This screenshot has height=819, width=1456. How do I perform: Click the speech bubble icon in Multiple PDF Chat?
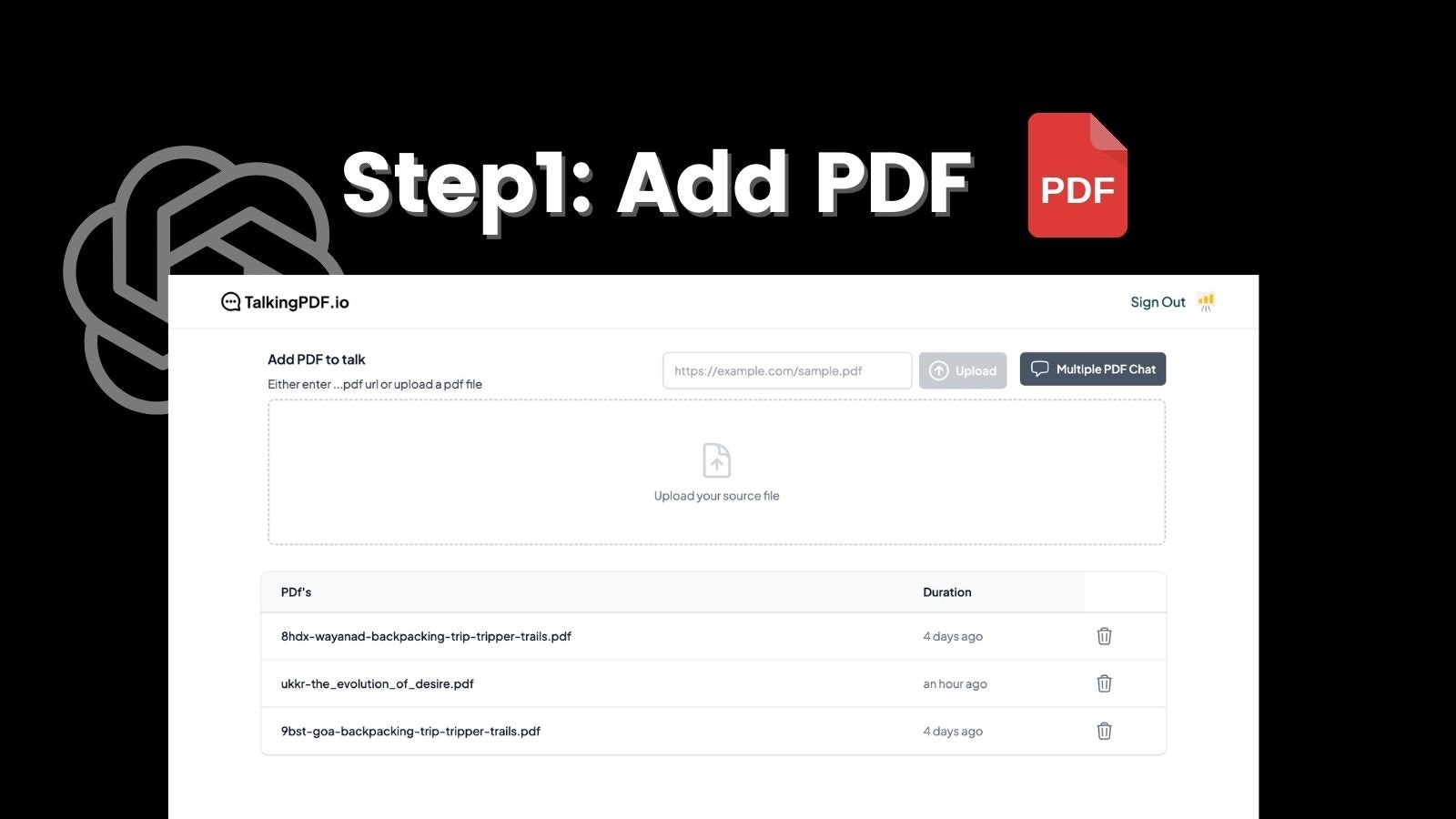point(1039,369)
